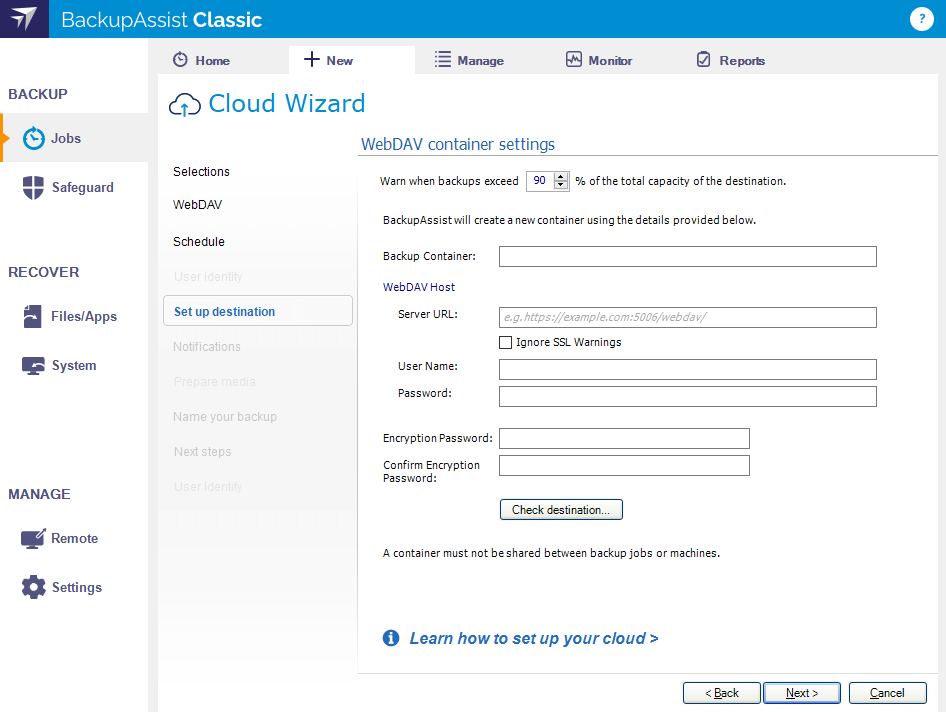Enable Ignore SSL Warnings checkbox
The height and width of the screenshot is (712, 946).
tap(506, 343)
